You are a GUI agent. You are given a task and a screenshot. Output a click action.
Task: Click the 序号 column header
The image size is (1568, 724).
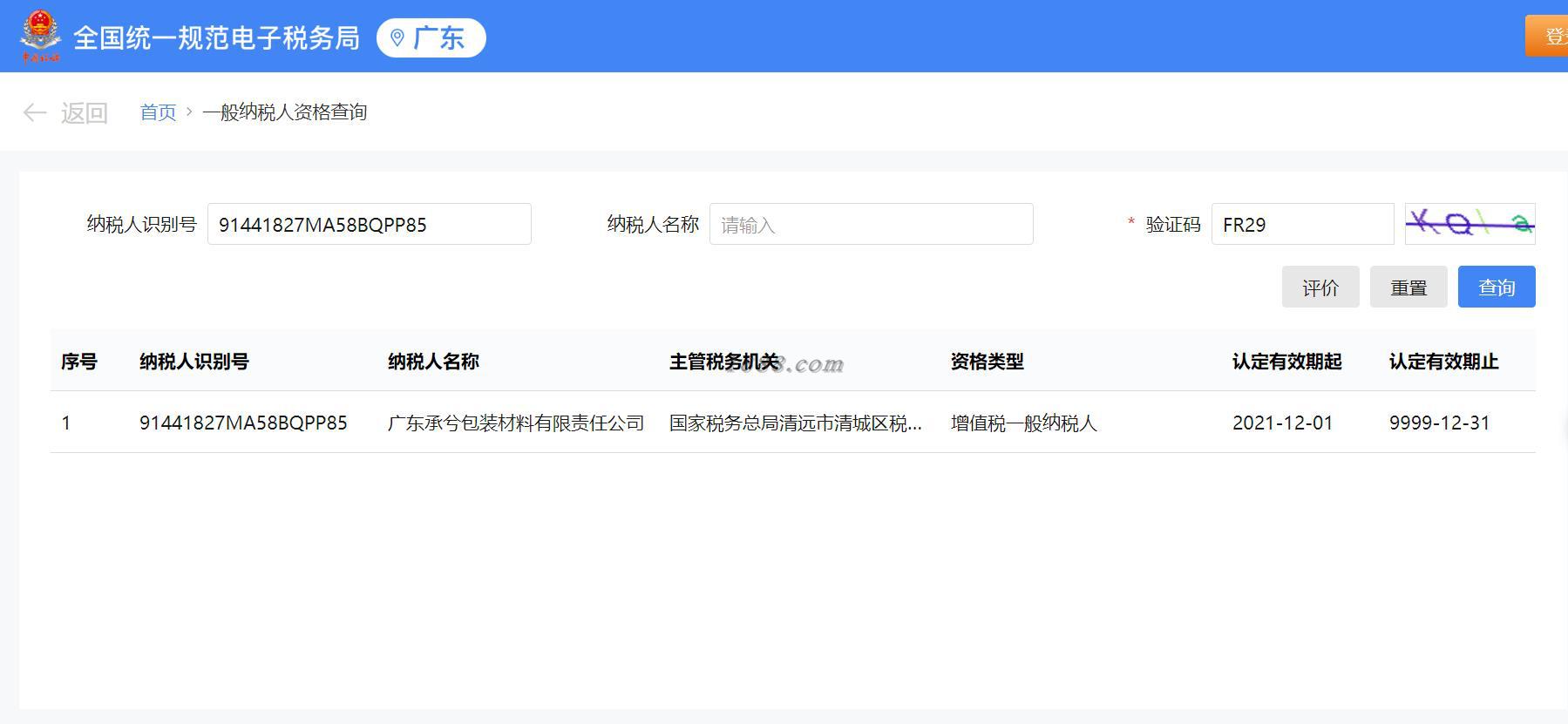point(79,362)
